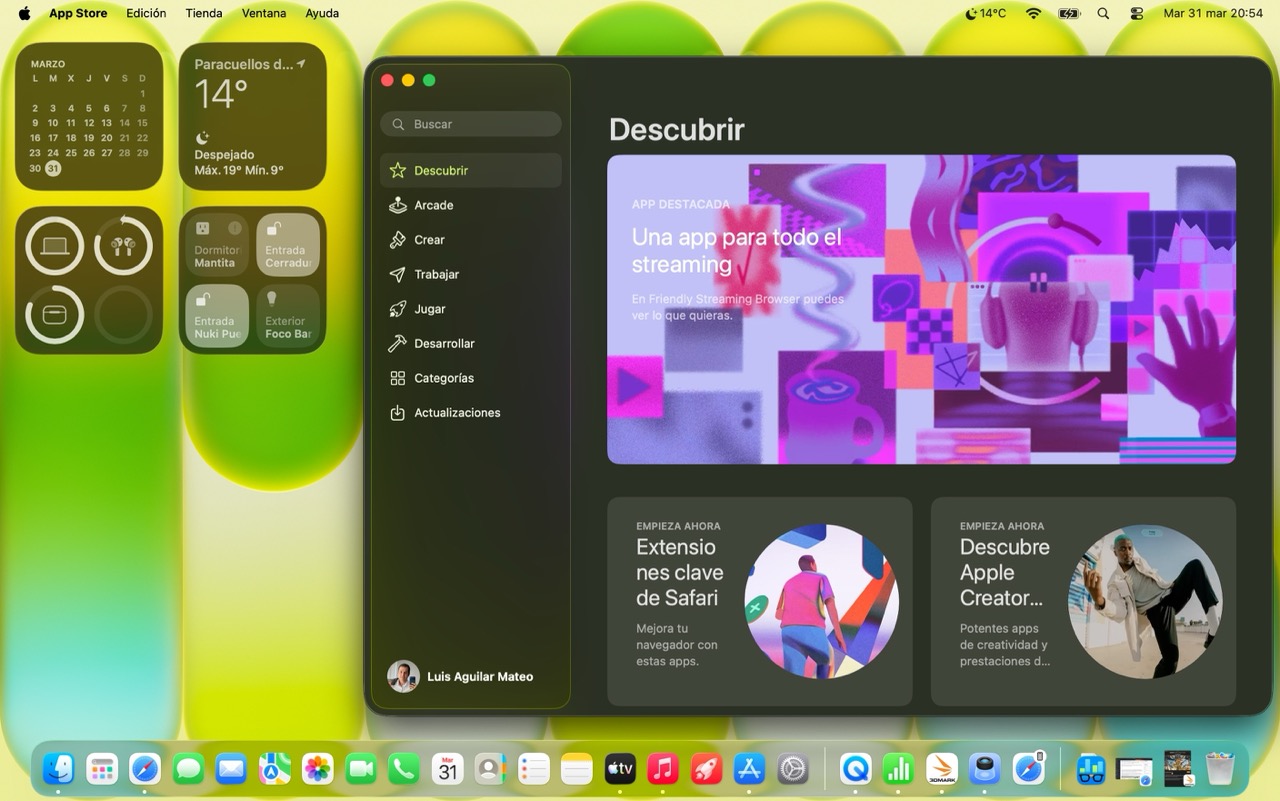Click the Trabajar paper plane icon

[397, 274]
